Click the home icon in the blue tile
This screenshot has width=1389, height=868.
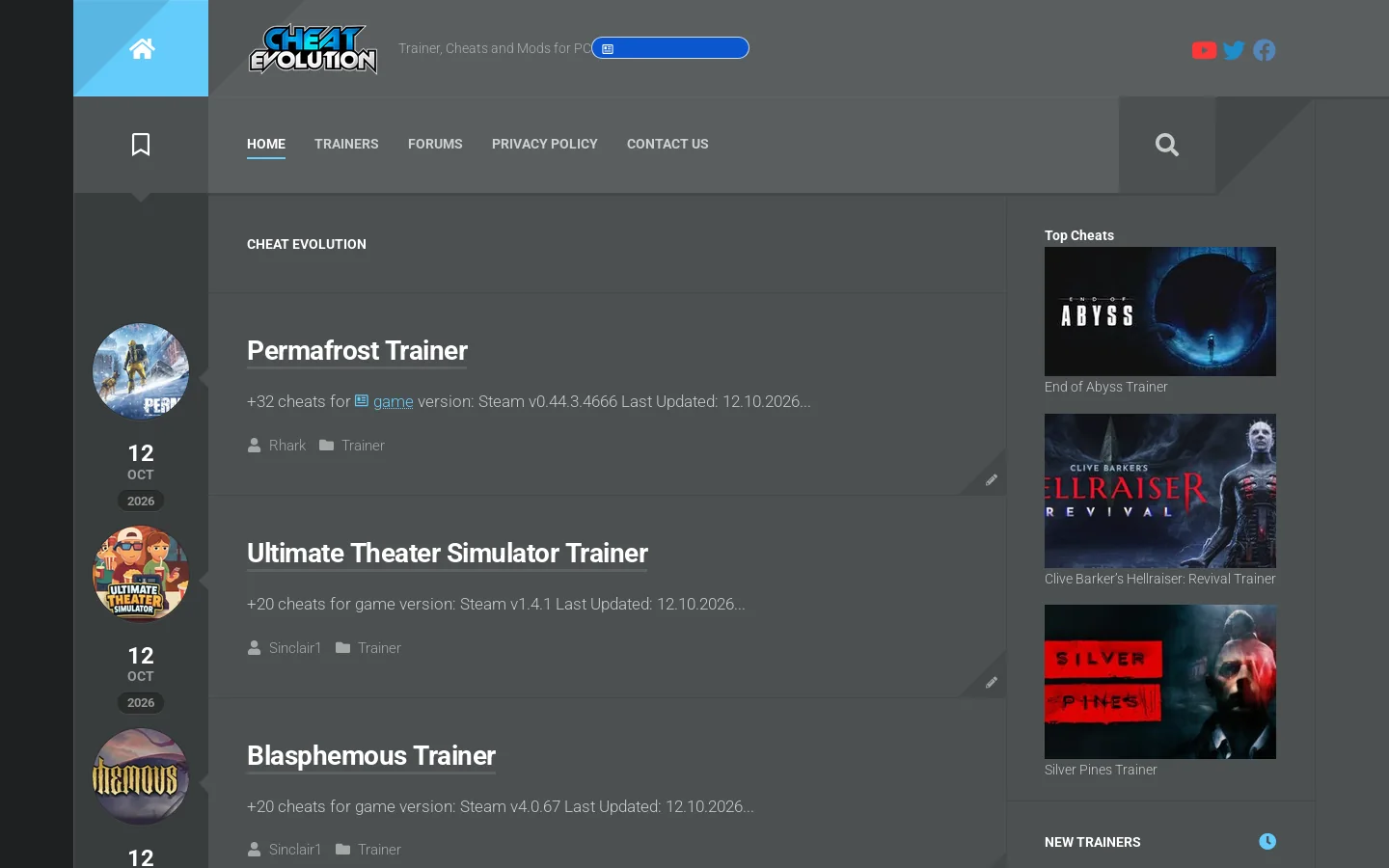coord(142,48)
